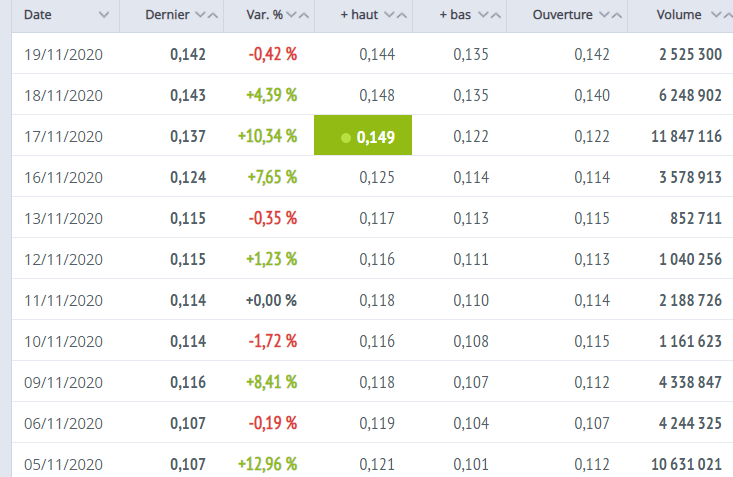Image resolution: width=733 pixels, height=477 pixels.
Task: Open the Date column dropdown chevron
Action: (x=104, y=15)
